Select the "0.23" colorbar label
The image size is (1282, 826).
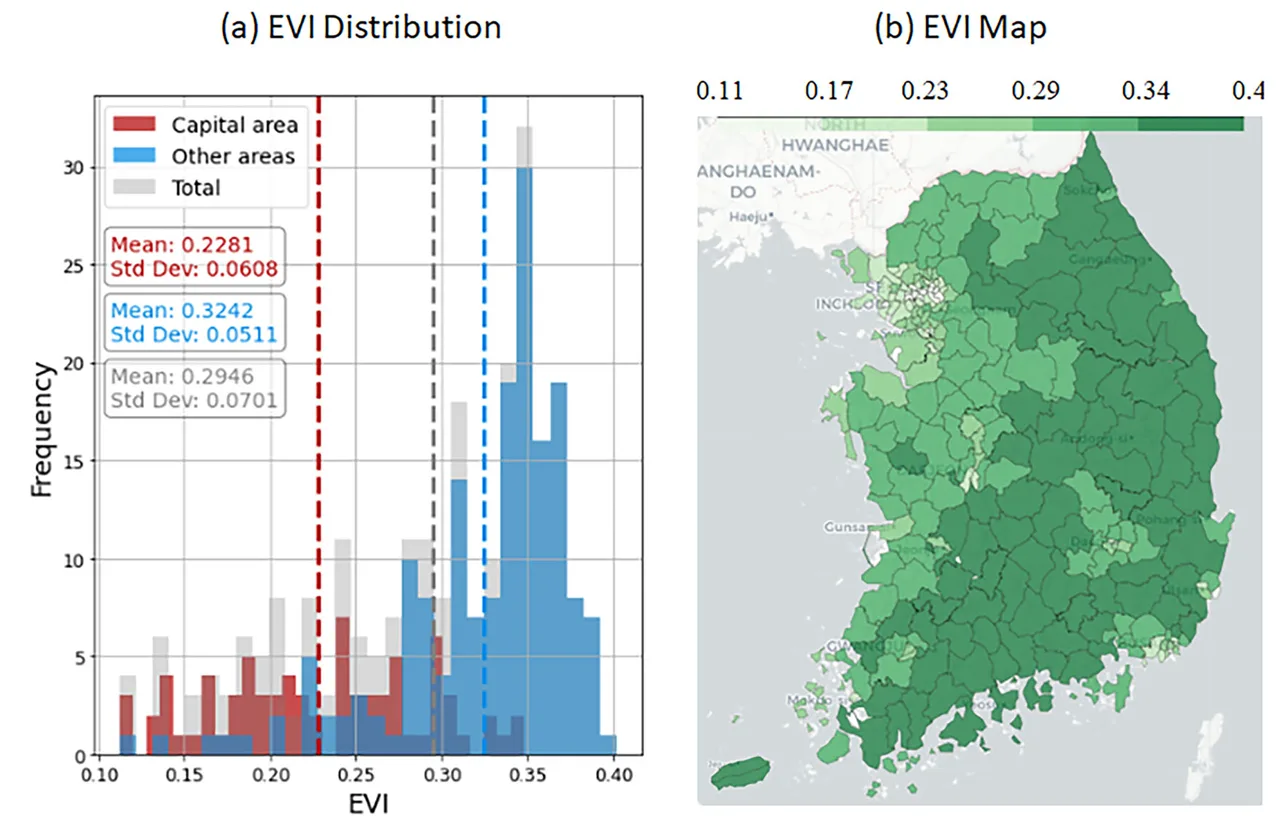coord(925,92)
